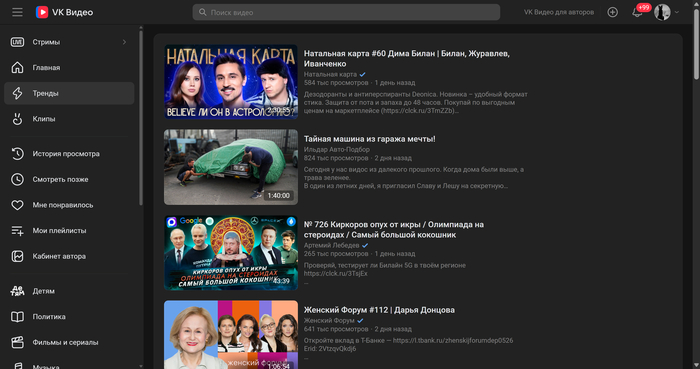This screenshot has height=369, width=700.
Task: Click the Фильмы и сериалы clapper icon
Action: pos(17,342)
